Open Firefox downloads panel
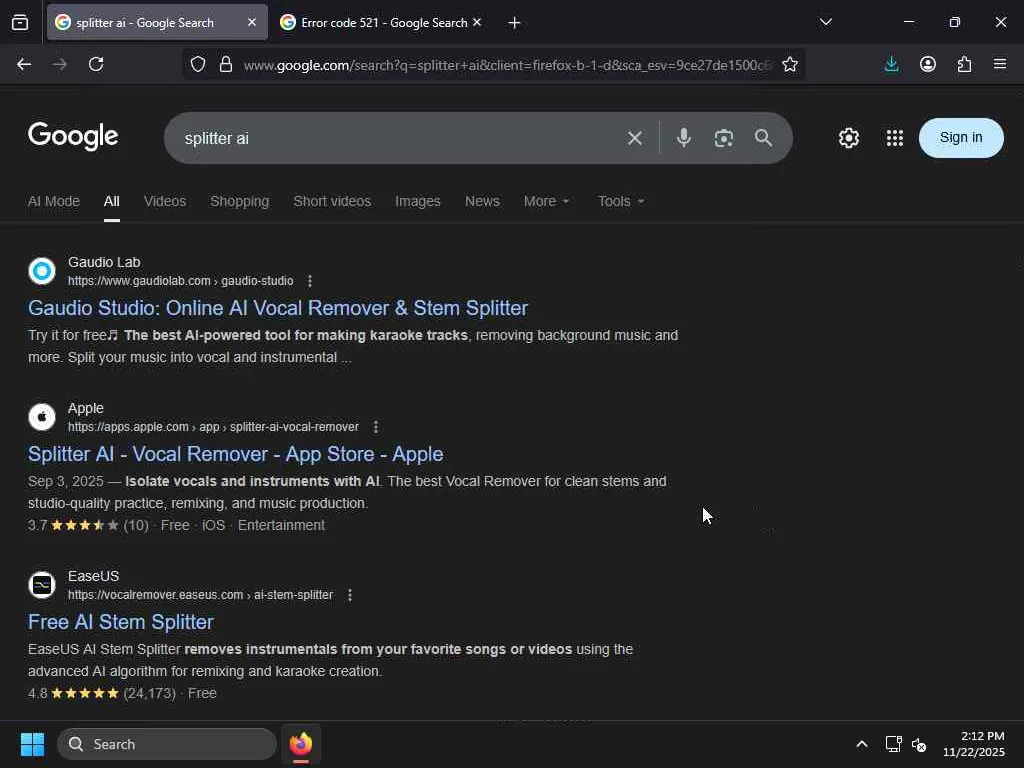The height and width of the screenshot is (768, 1024). [892, 64]
